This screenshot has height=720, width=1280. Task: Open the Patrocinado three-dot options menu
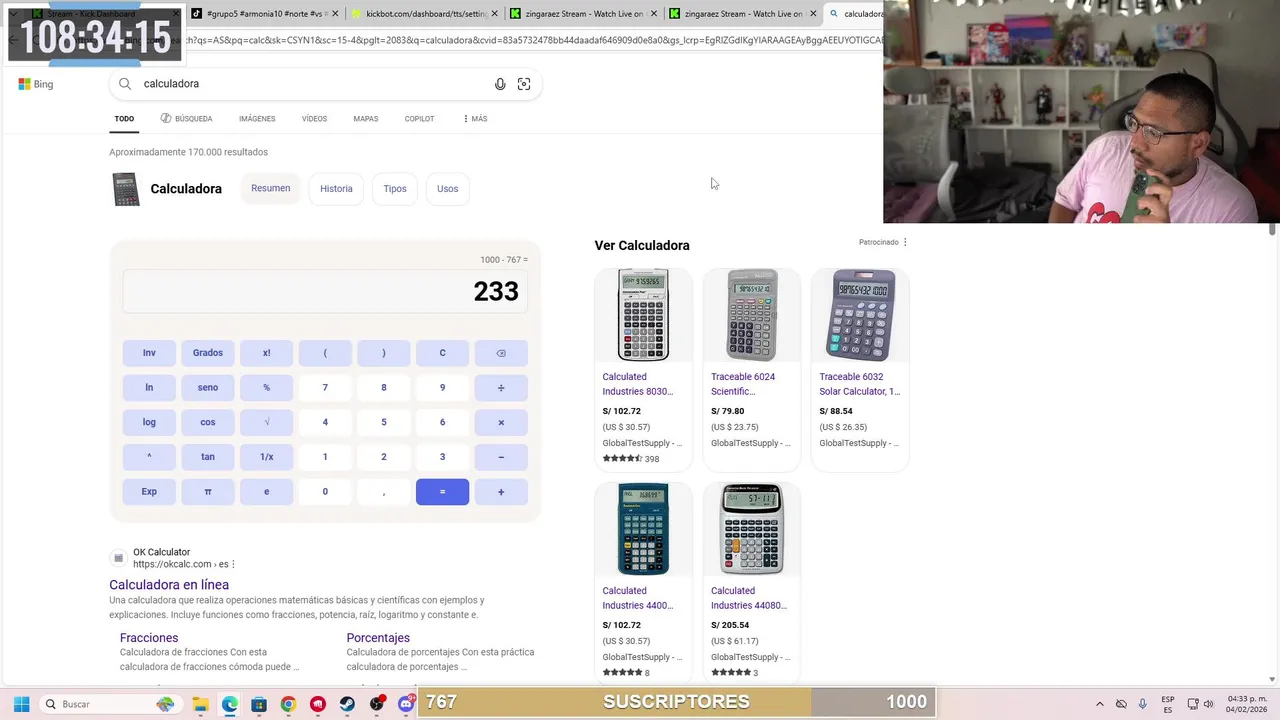coord(905,242)
